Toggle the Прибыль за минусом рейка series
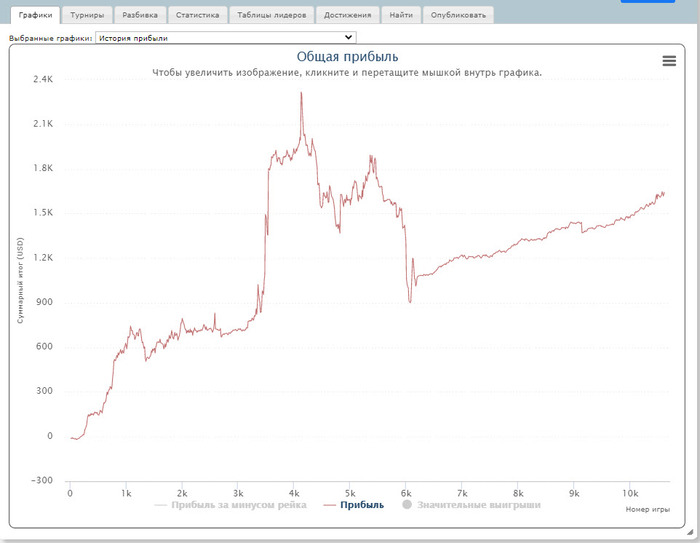Viewport: 700px width, 543px height. tap(230, 505)
